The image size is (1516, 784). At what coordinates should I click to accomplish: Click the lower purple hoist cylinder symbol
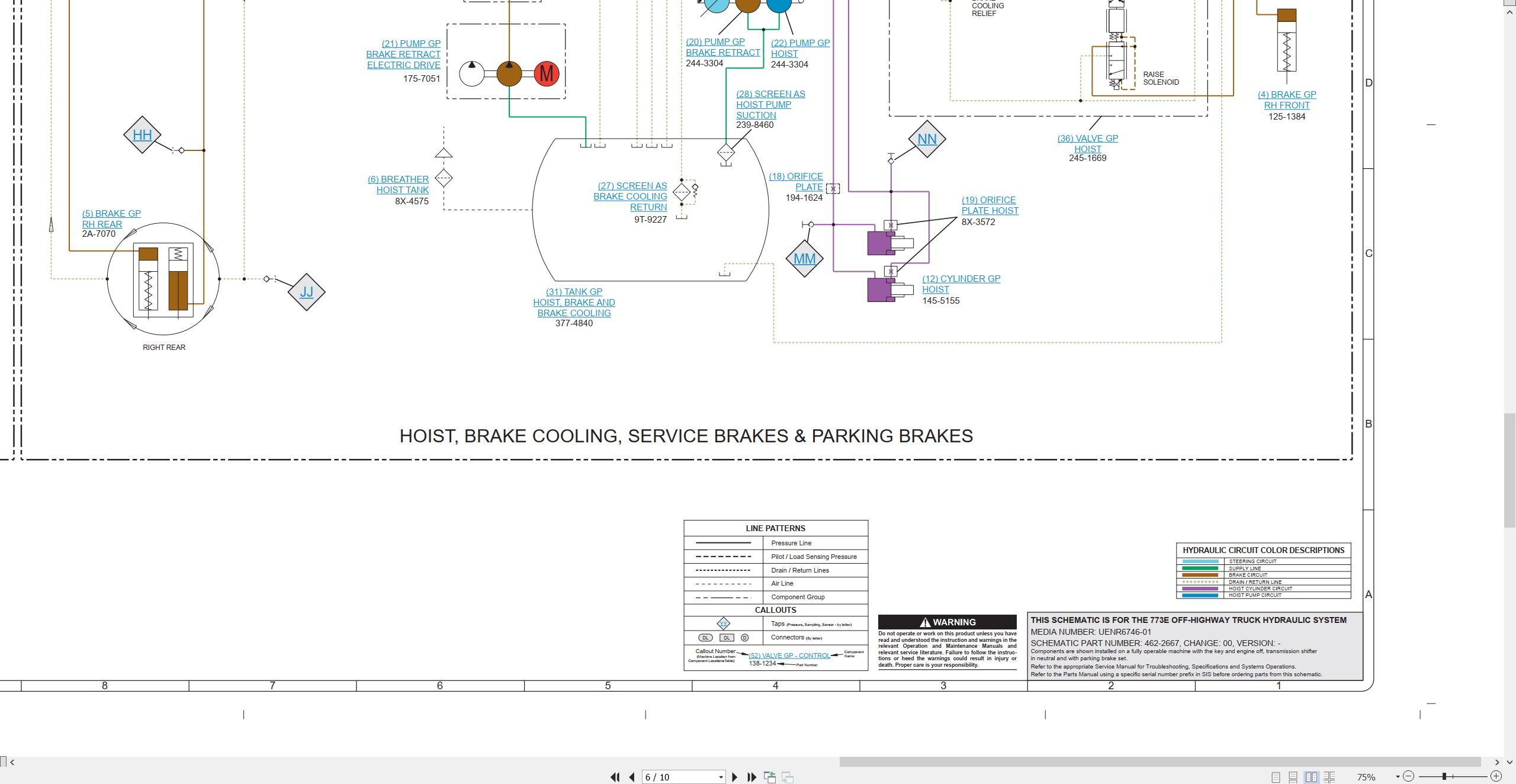pyautogui.click(x=890, y=290)
